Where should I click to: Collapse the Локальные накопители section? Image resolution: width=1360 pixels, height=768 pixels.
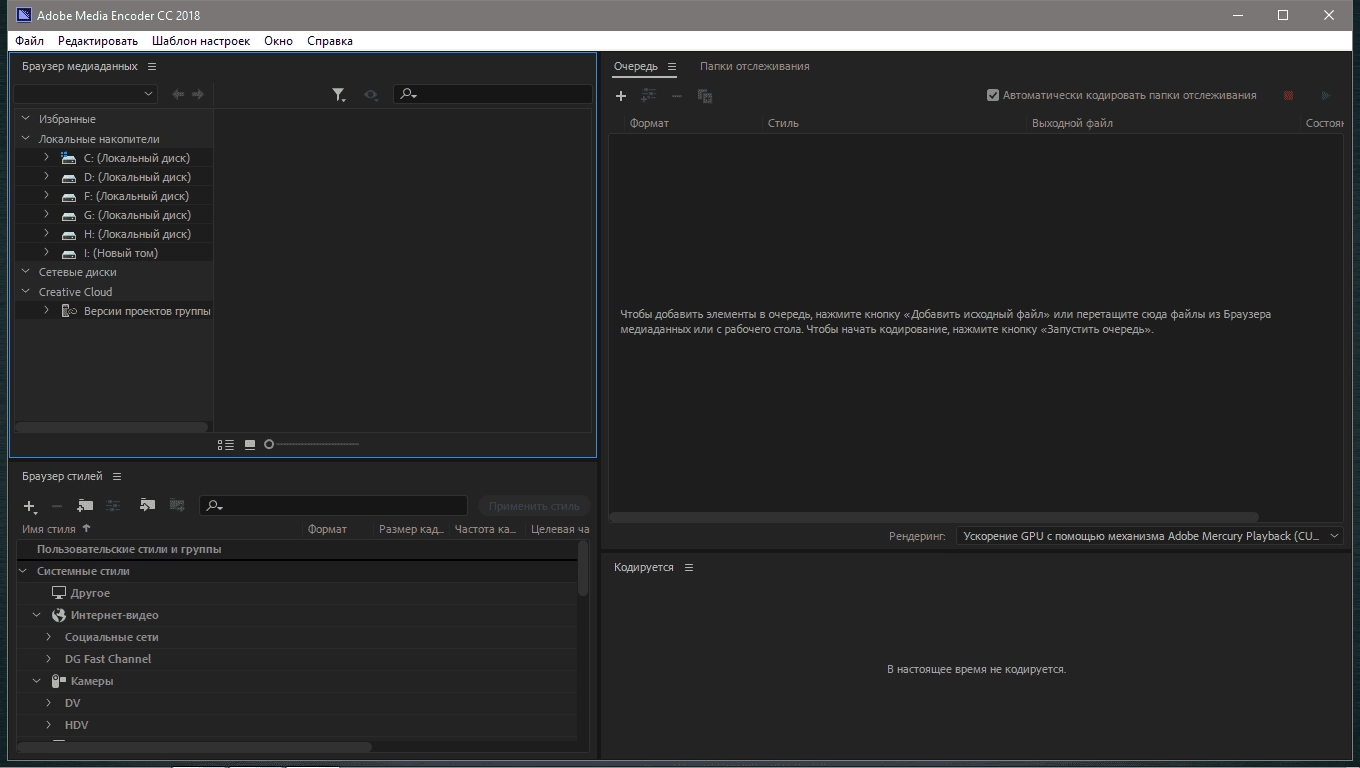click(x=26, y=139)
